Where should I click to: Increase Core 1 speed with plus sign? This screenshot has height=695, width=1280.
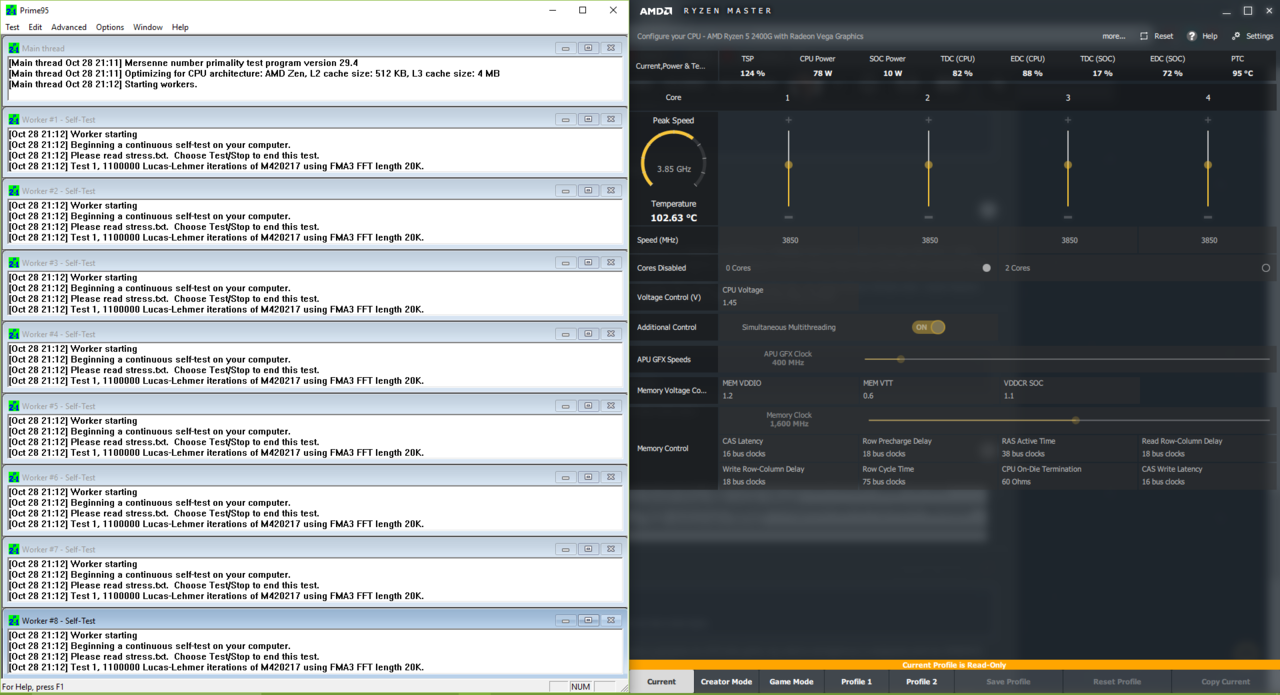coord(789,120)
